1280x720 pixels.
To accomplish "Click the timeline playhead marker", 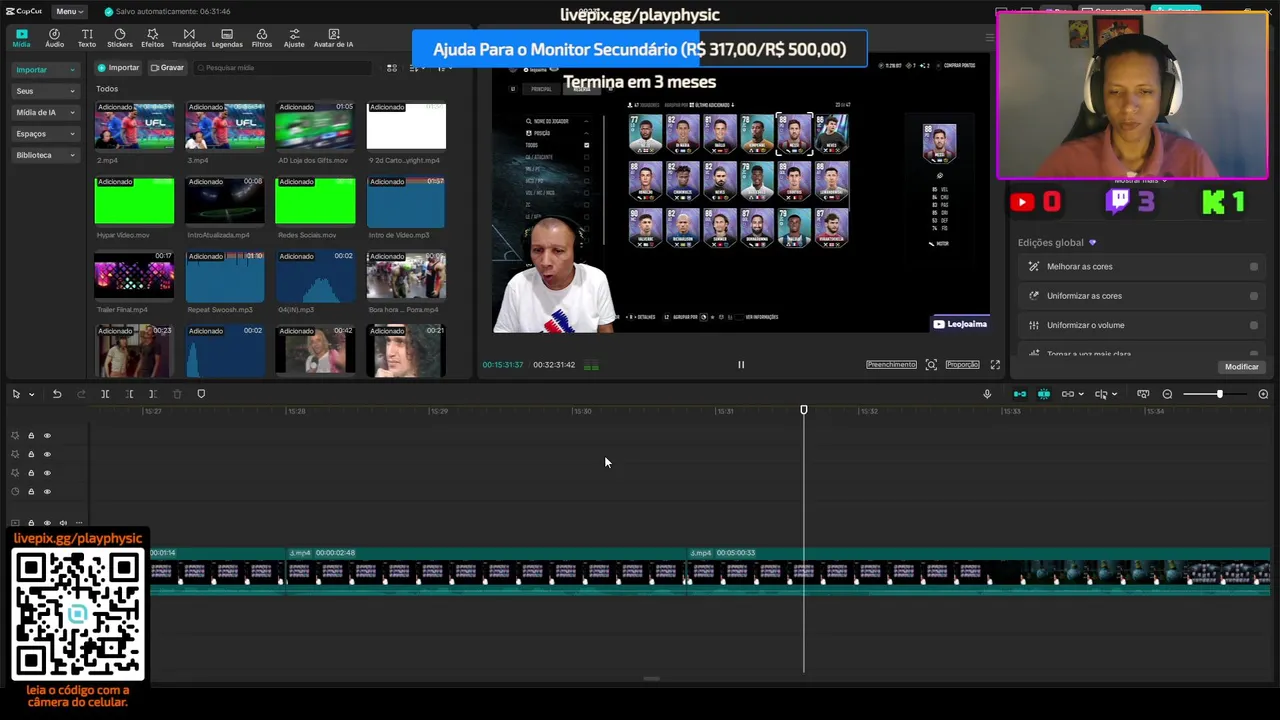I will (804, 410).
